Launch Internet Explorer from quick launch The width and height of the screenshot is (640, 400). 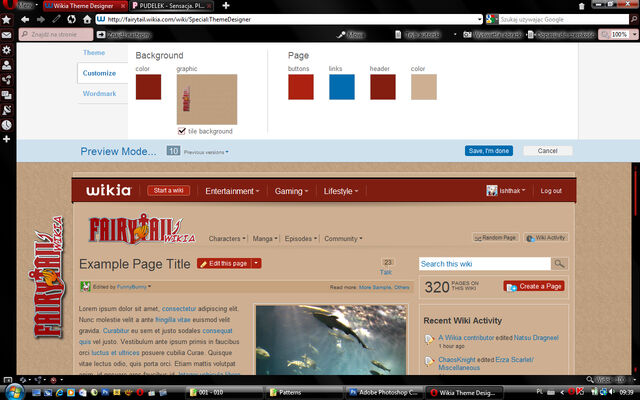[60, 392]
